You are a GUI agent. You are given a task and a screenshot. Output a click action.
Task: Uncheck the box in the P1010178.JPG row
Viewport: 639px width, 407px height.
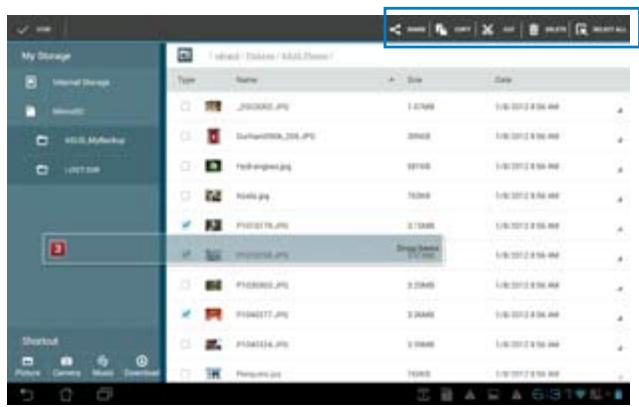tap(186, 225)
